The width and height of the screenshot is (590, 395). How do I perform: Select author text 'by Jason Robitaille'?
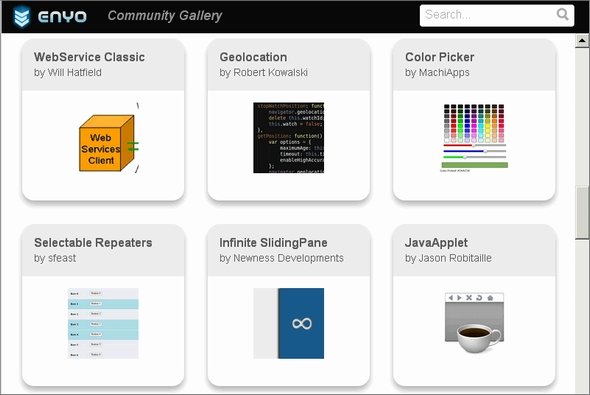(448, 258)
